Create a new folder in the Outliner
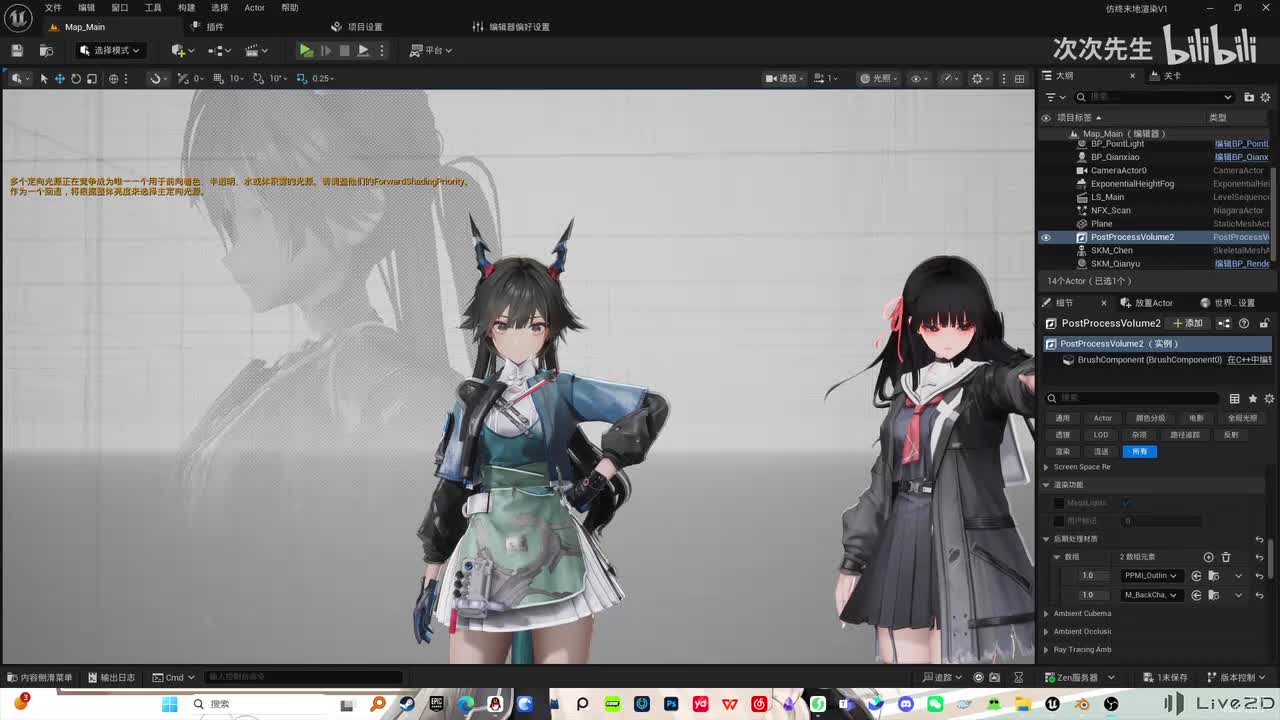Screen dimensions: 1280x720 (1249, 97)
